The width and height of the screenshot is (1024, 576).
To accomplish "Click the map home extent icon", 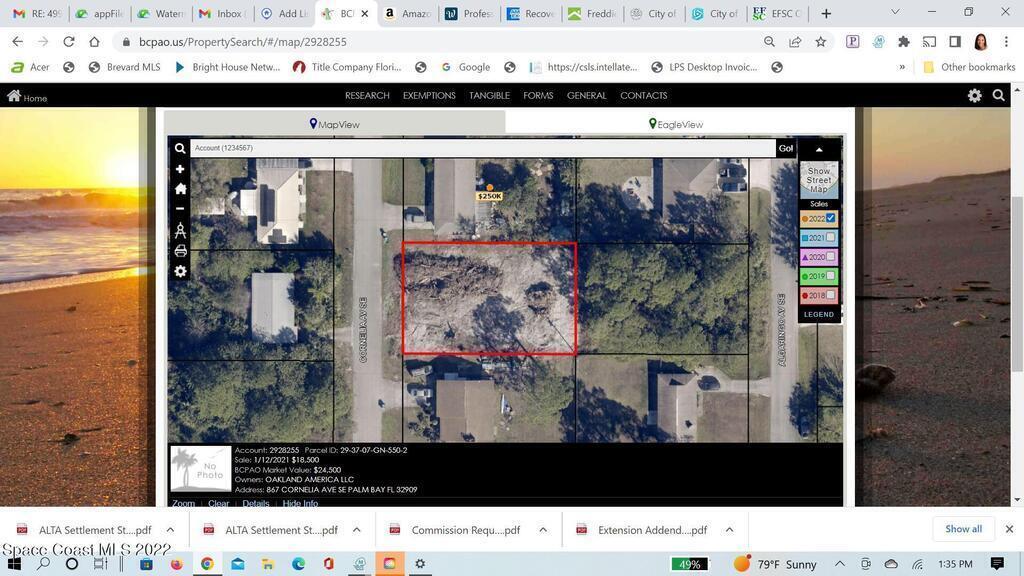I will pyautogui.click(x=180, y=189).
